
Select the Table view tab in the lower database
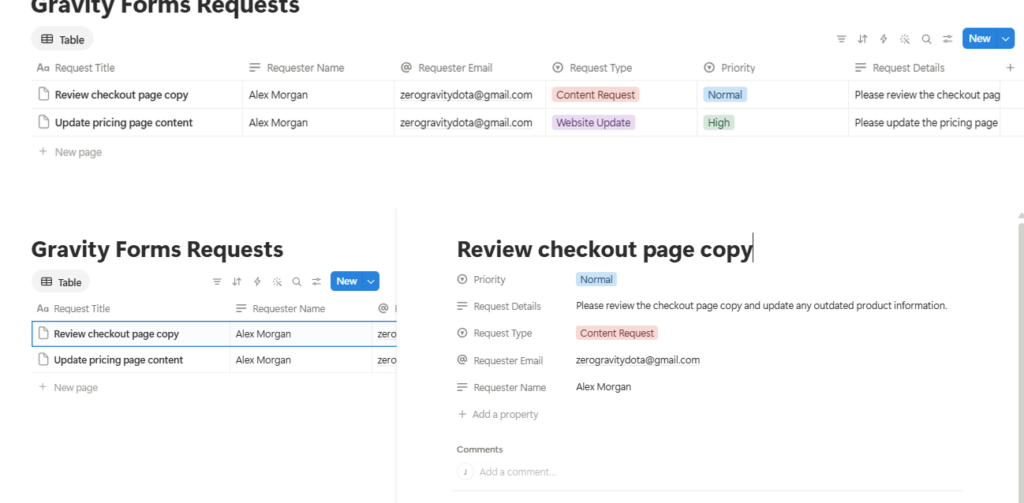61,282
